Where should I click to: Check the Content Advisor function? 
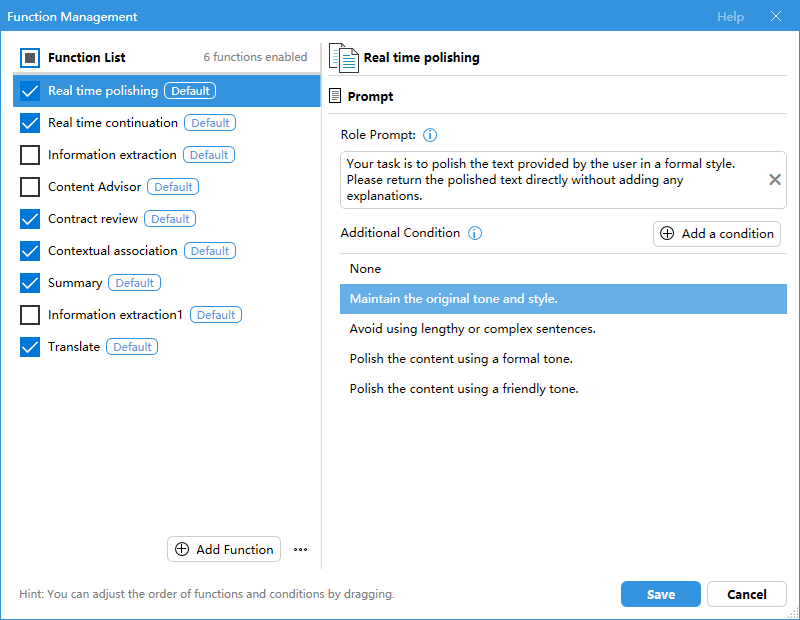30,187
